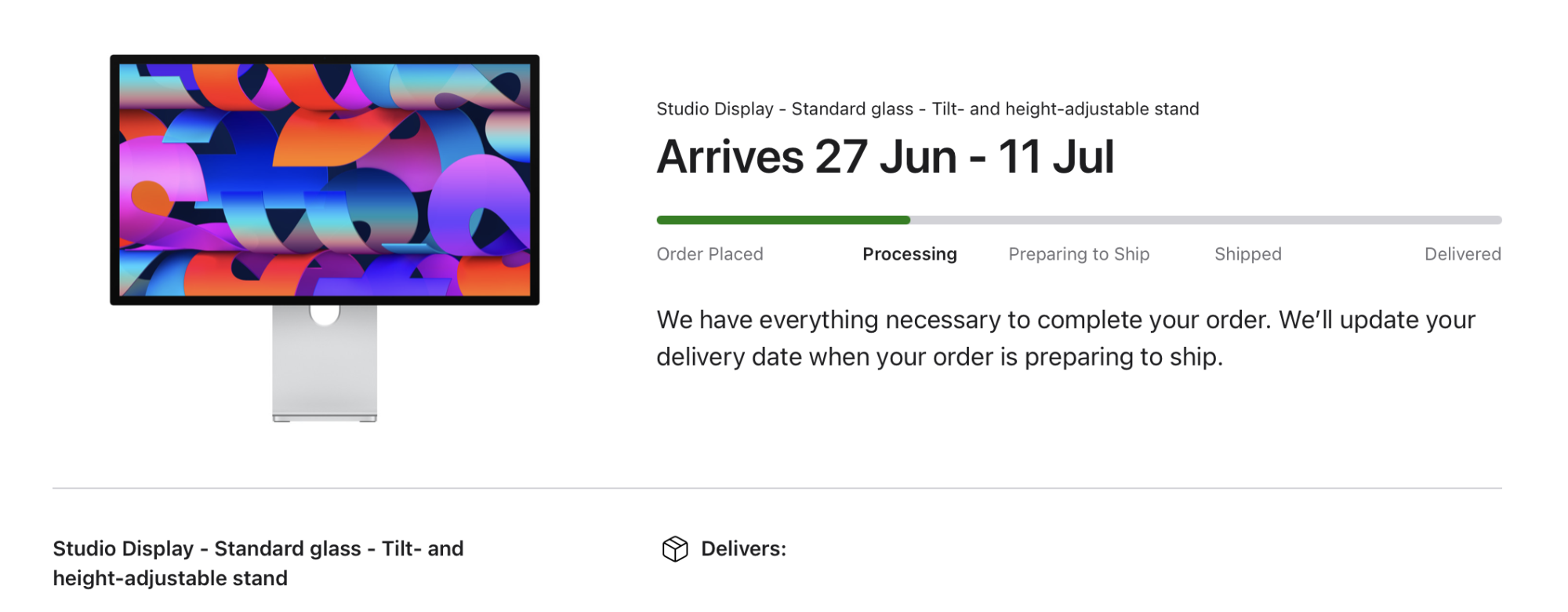Click the black bezel of the display image
Screen dimensions: 1568x612
coord(114,179)
